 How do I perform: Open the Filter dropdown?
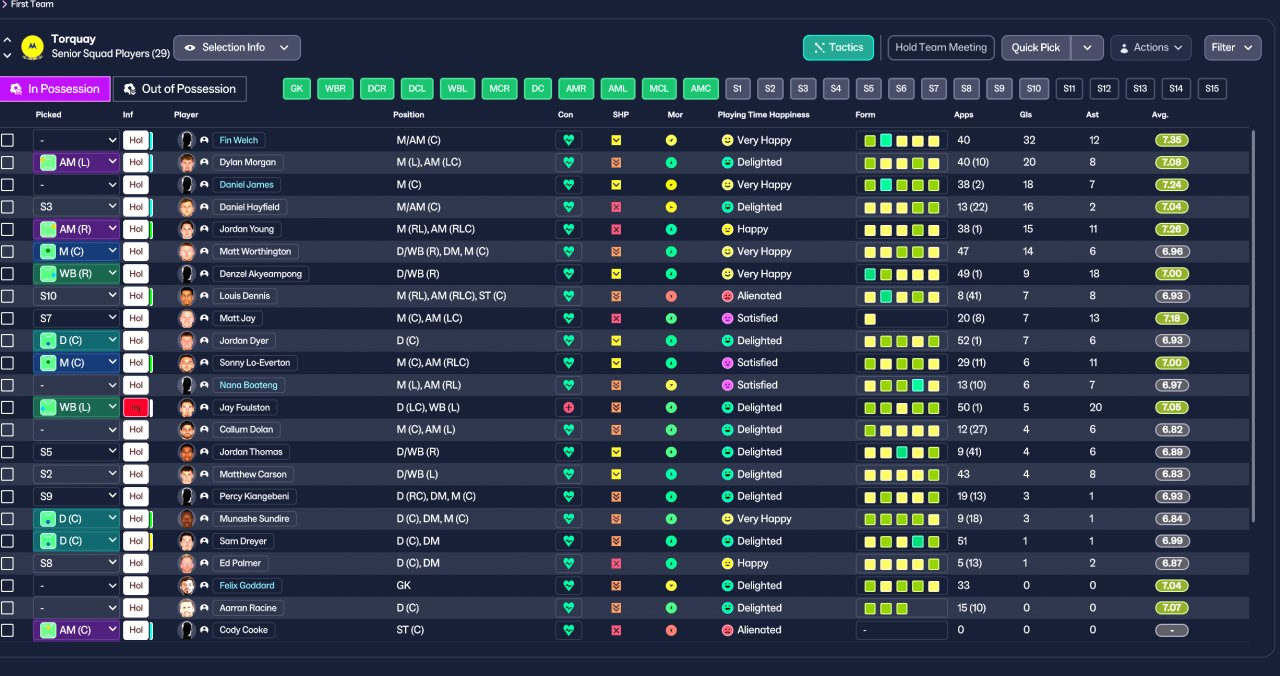pyautogui.click(x=1233, y=47)
